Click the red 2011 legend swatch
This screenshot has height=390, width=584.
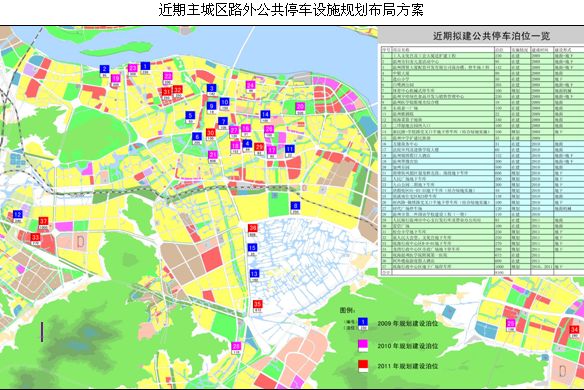coord(363,366)
